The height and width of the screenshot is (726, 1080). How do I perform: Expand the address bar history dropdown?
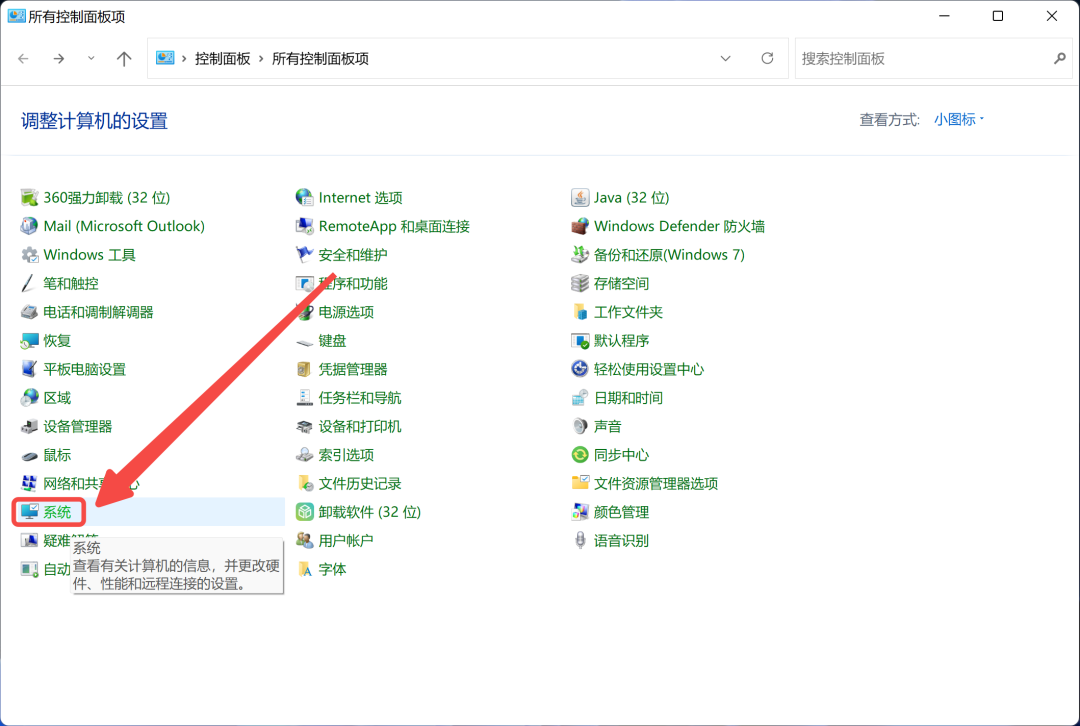click(x=725, y=59)
